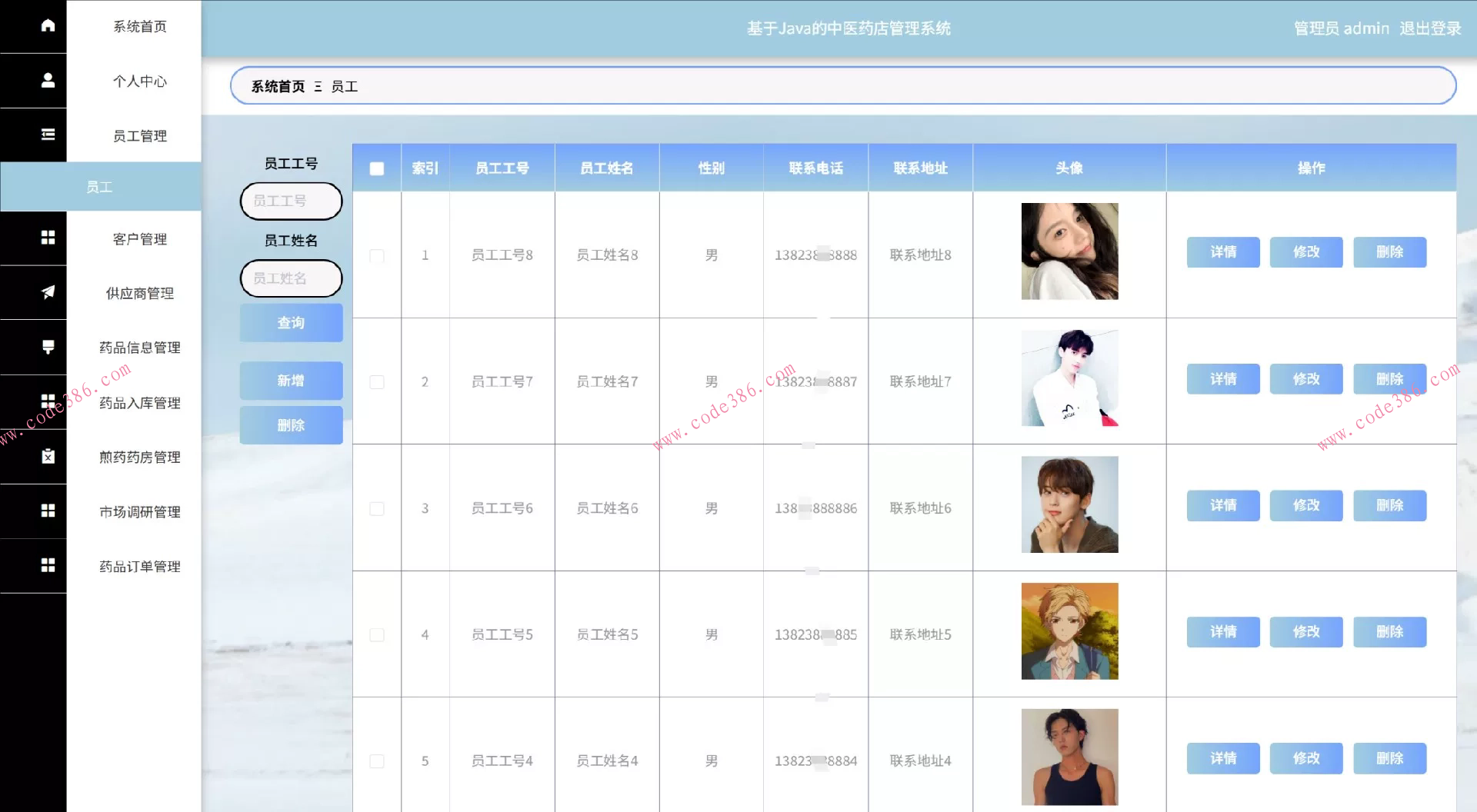The height and width of the screenshot is (812, 1477).
Task: Click 删除 for 员工工号6
Action: [1390, 505]
